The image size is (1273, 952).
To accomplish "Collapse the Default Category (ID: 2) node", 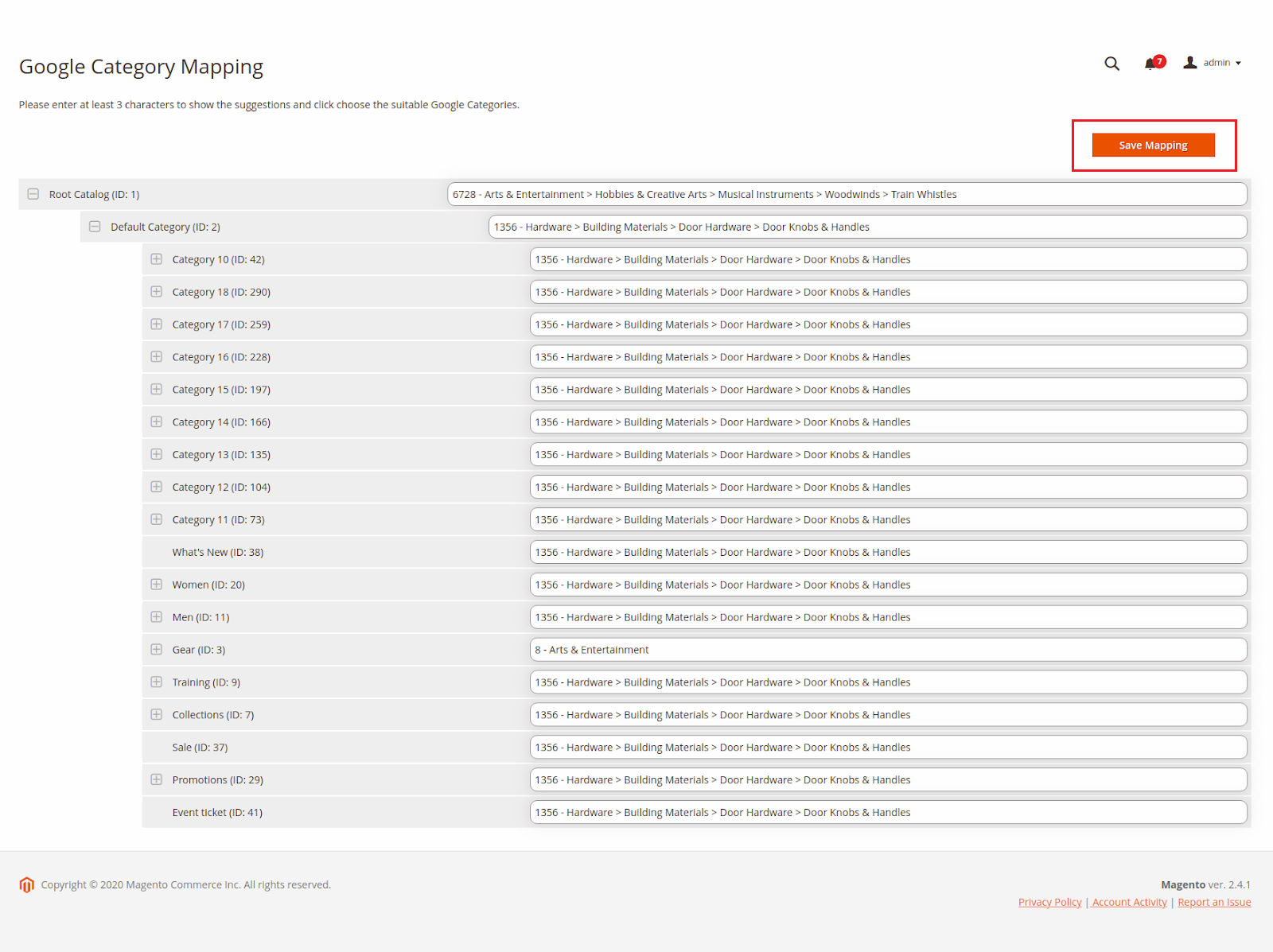I will 95,227.
